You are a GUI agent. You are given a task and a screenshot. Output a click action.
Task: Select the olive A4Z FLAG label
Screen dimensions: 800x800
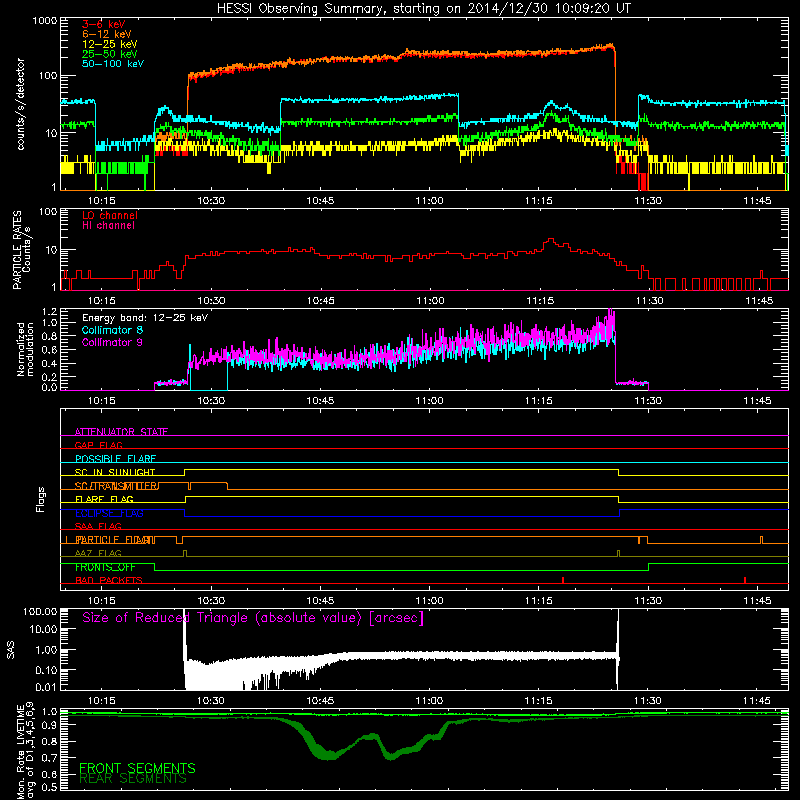point(98,553)
